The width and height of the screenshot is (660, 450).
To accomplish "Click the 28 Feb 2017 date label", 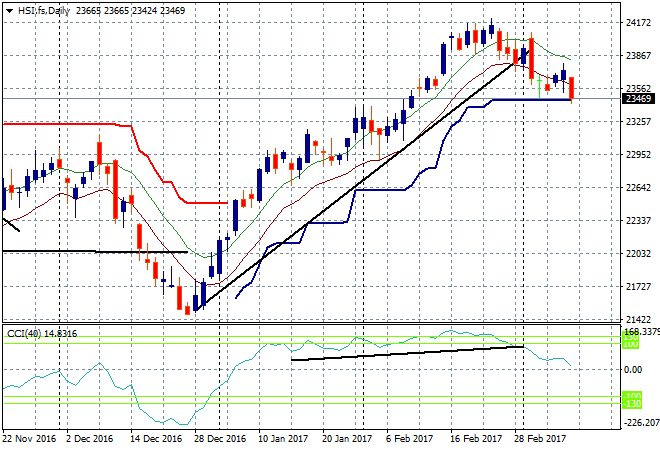I will (540, 439).
